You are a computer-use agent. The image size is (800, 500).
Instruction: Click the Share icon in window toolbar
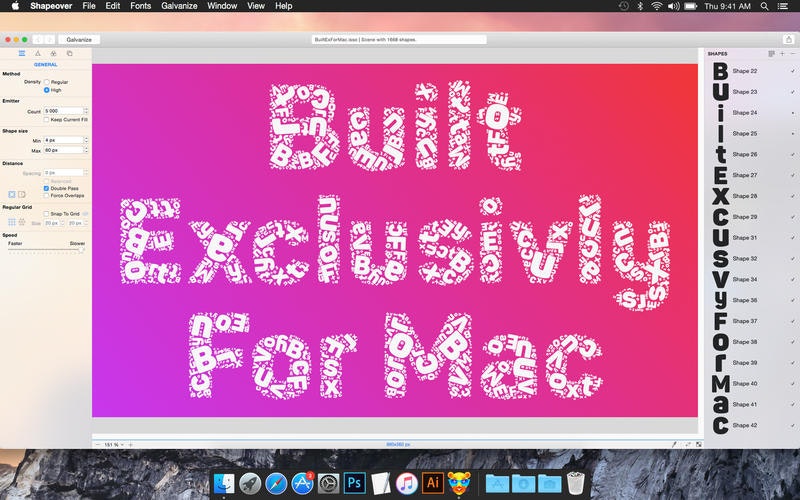[x=788, y=39]
